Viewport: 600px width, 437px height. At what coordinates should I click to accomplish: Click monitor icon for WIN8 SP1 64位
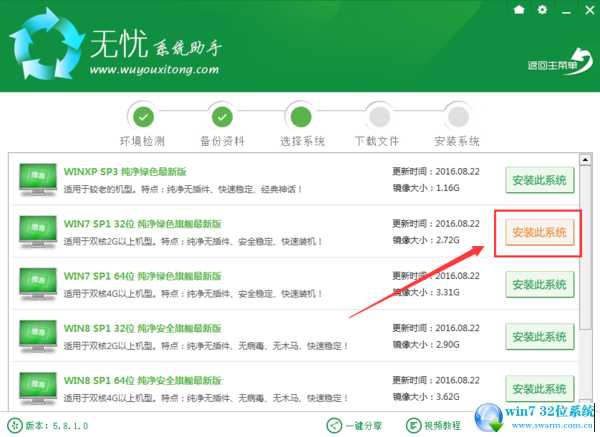tap(38, 389)
